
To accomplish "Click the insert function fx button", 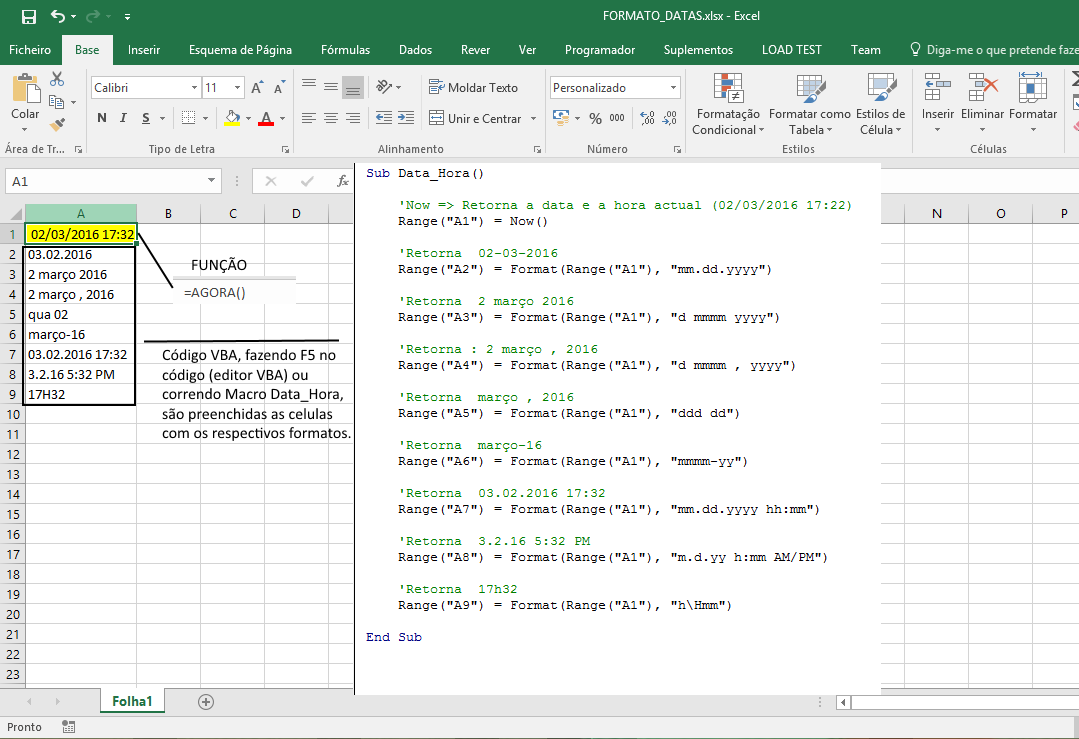I will click(x=343, y=181).
